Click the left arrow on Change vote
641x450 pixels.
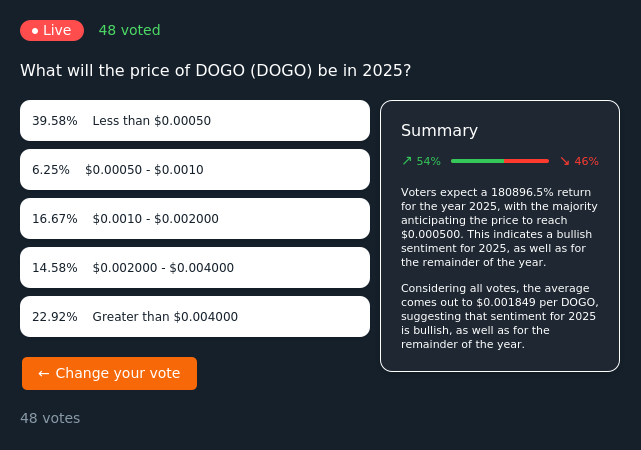[44, 373]
